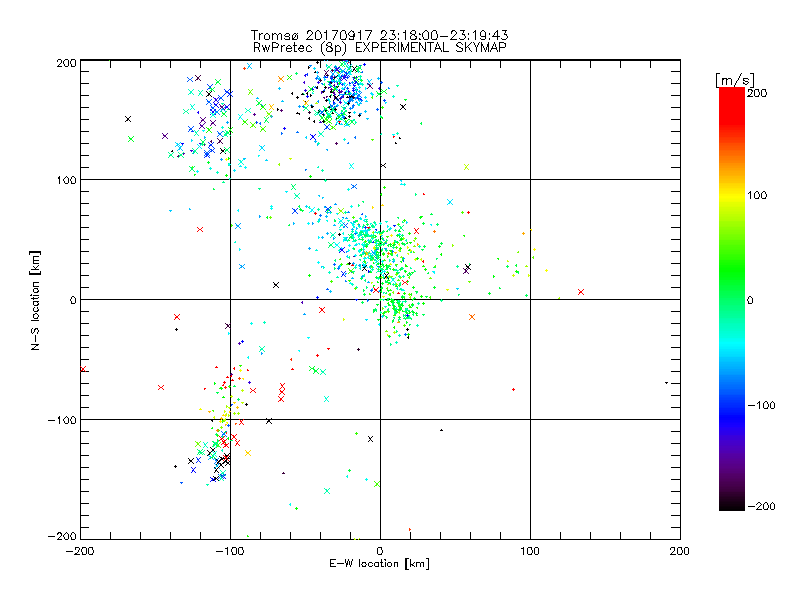Click the plot title 'Tromsø 20170917 23:18:00-23:19:43'

(380, 35)
